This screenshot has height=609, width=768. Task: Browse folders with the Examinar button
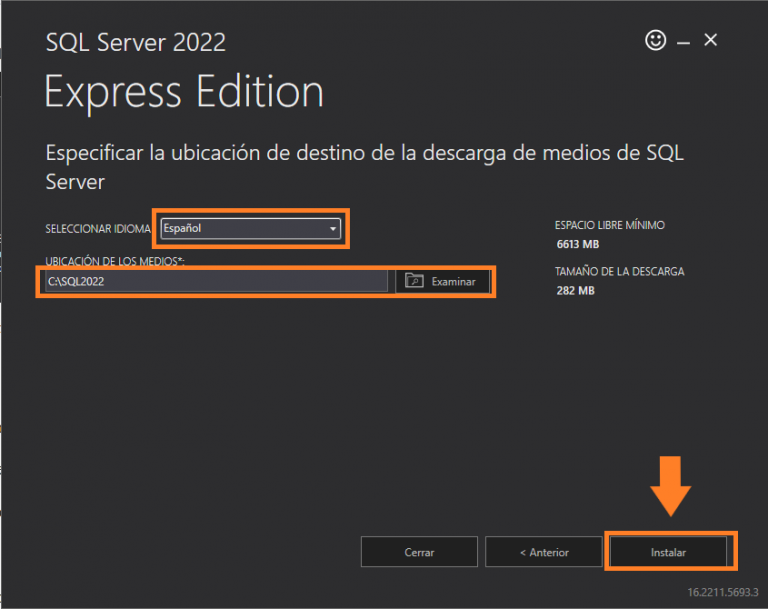click(x=442, y=281)
